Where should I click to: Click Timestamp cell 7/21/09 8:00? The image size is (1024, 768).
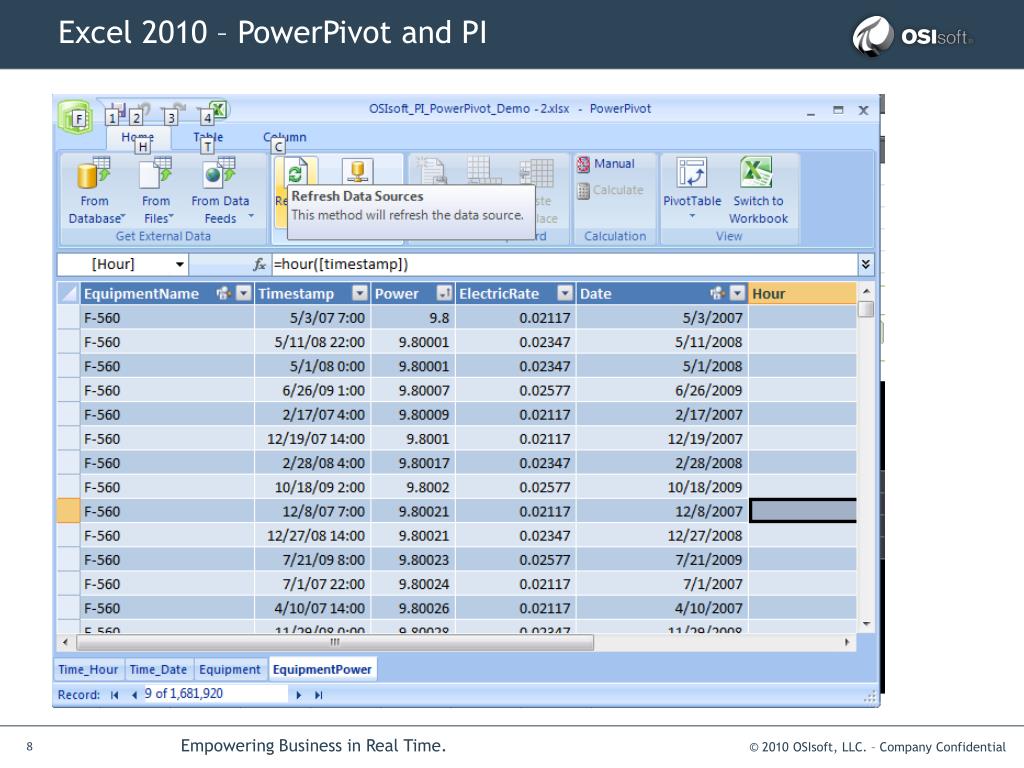[313, 560]
